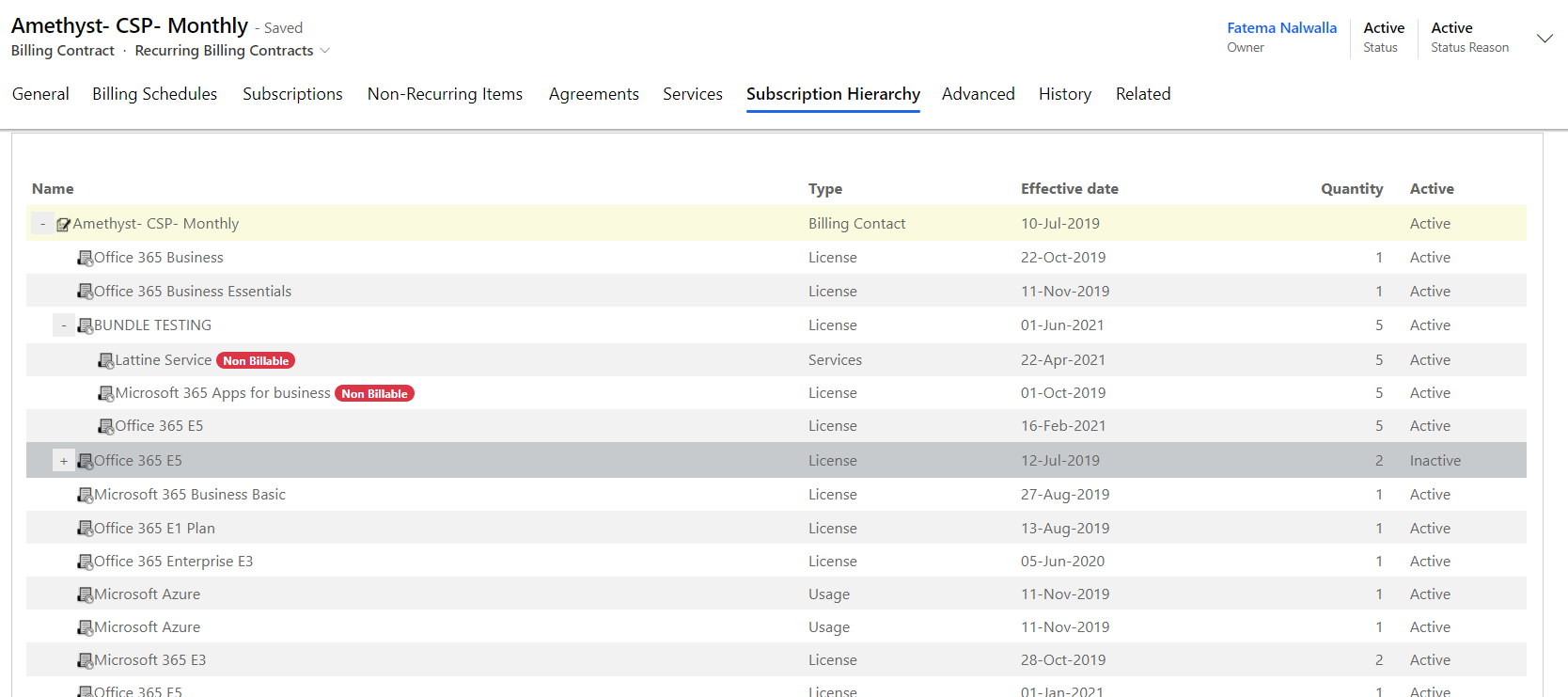Select Microsoft 365 Apps for business name
The image size is (1568, 697).
pos(223,393)
